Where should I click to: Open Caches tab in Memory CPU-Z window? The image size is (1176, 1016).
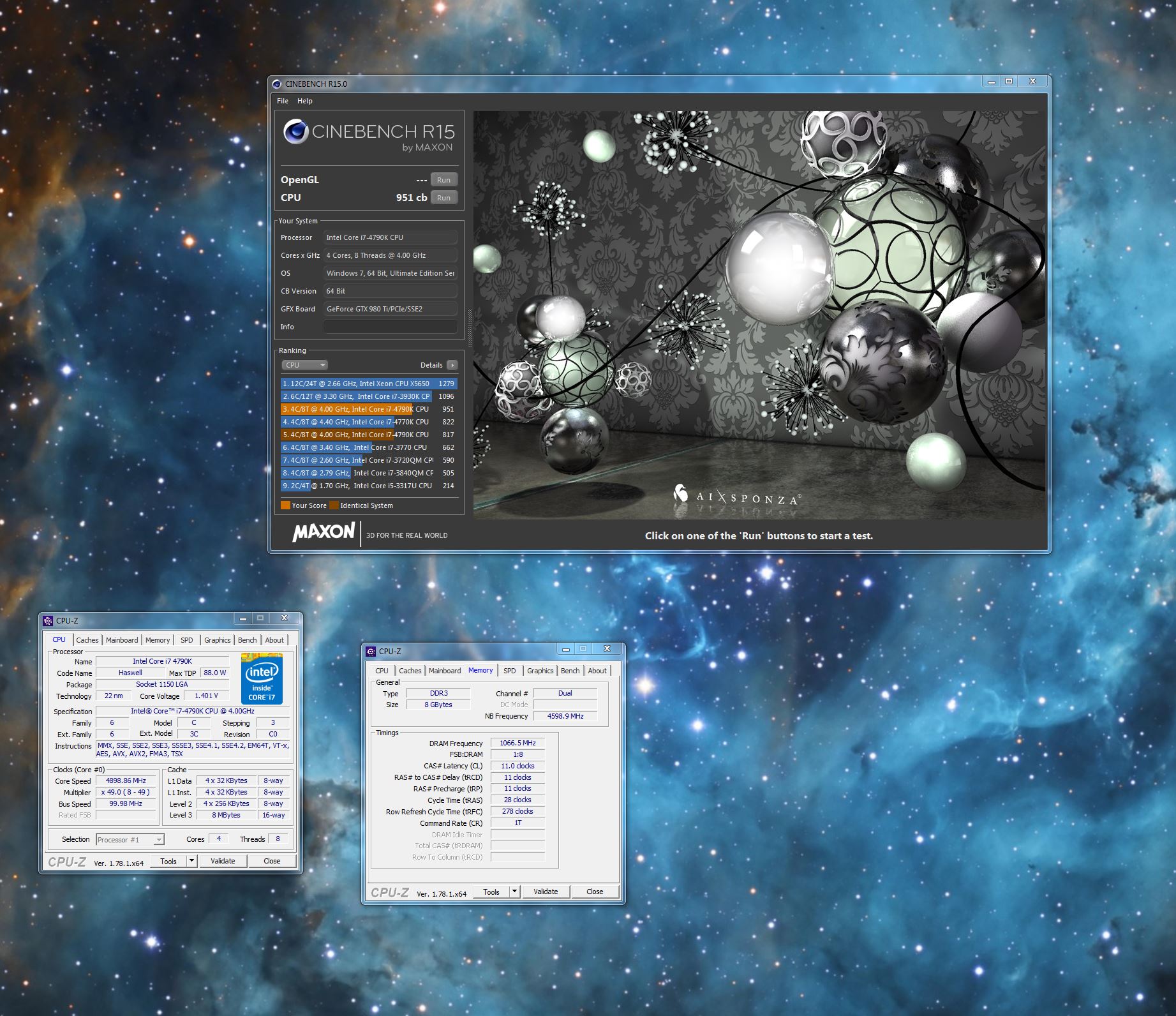tap(410, 671)
